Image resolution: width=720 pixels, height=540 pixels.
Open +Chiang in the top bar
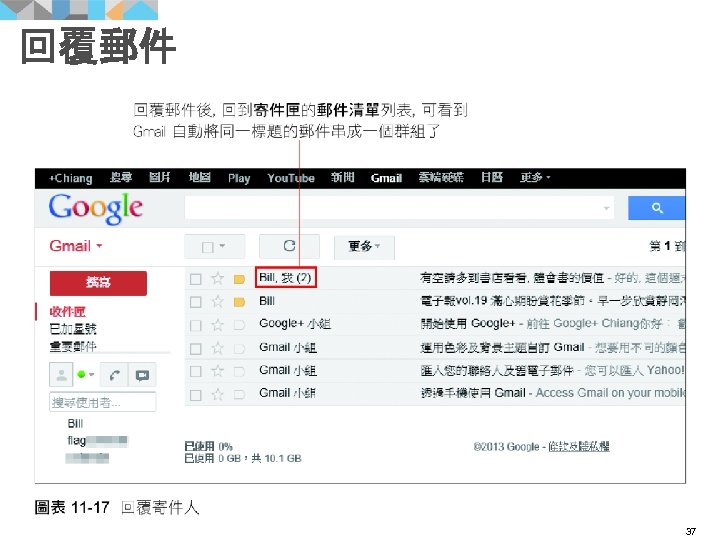point(71,178)
